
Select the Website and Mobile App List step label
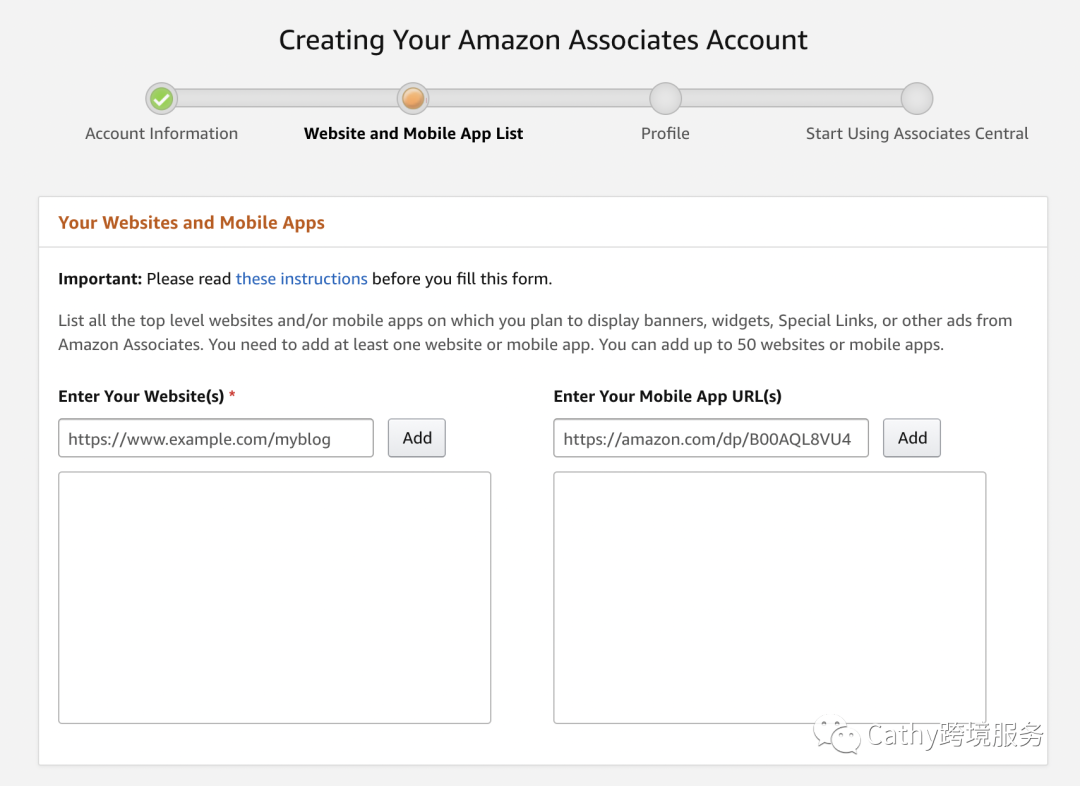point(413,134)
